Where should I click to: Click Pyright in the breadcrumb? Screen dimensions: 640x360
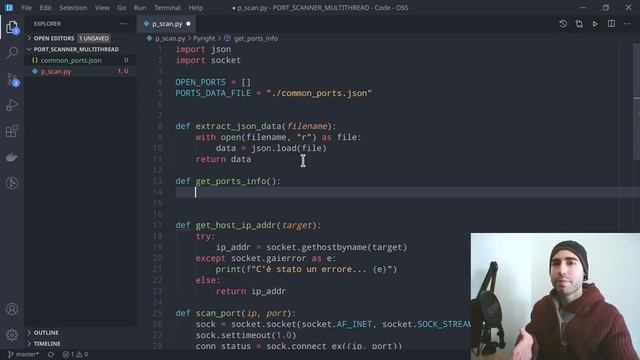[x=204, y=38]
